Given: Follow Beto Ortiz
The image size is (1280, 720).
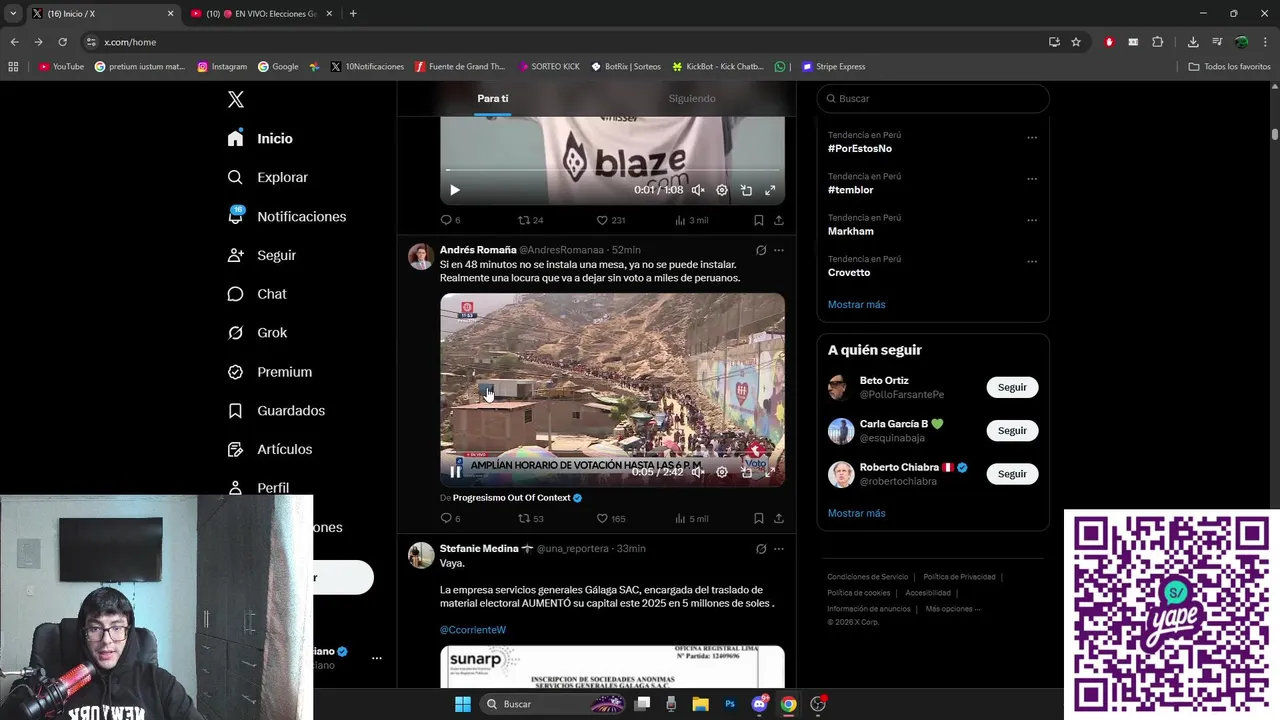Looking at the screenshot, I should 1012,387.
